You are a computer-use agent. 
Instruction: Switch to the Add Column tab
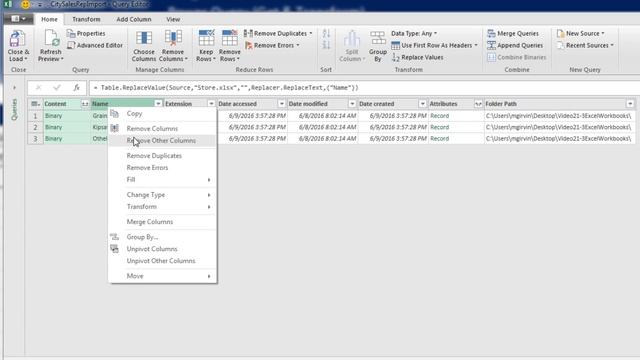pyautogui.click(x=134, y=19)
